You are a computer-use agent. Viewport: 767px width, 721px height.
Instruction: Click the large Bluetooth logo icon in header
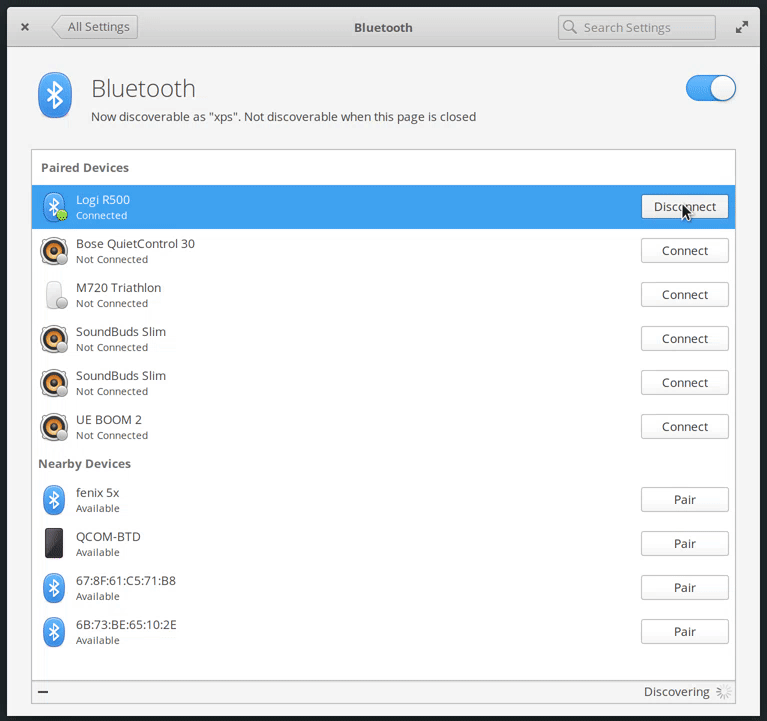click(x=55, y=95)
